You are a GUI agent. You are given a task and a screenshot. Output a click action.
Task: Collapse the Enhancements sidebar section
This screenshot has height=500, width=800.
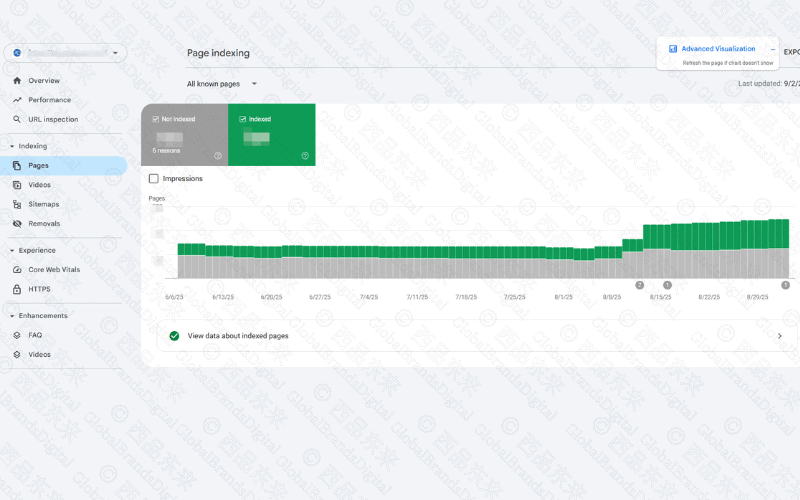[10, 316]
